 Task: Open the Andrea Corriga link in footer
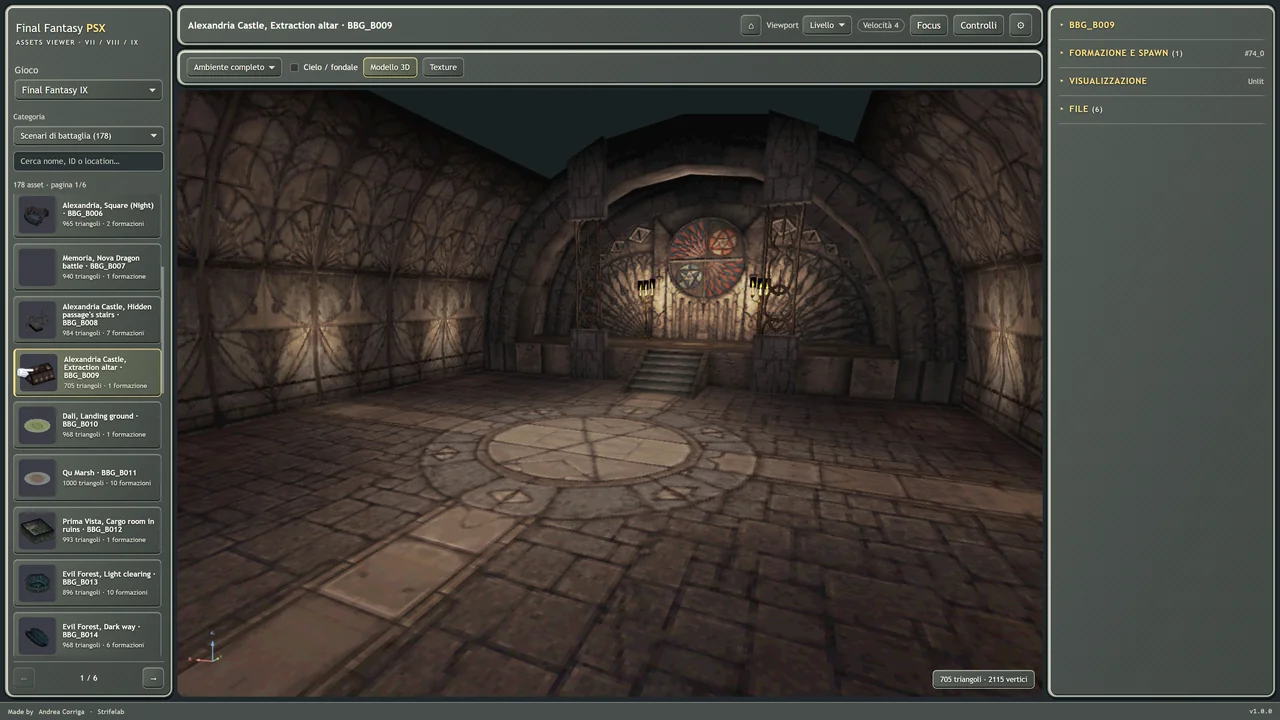click(x=62, y=712)
